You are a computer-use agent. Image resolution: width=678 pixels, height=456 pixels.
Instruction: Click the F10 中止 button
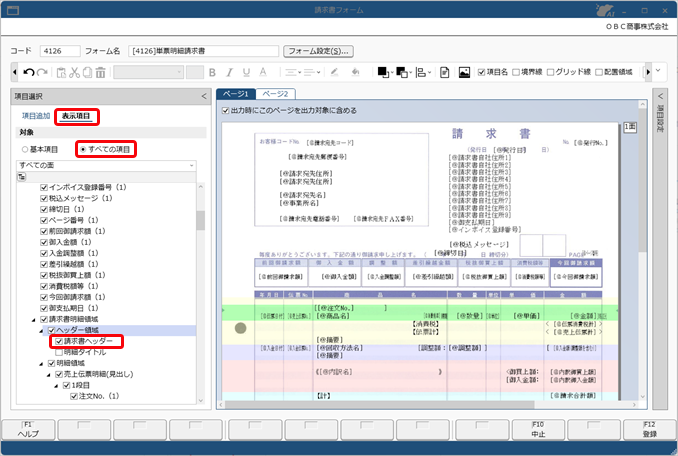538,430
